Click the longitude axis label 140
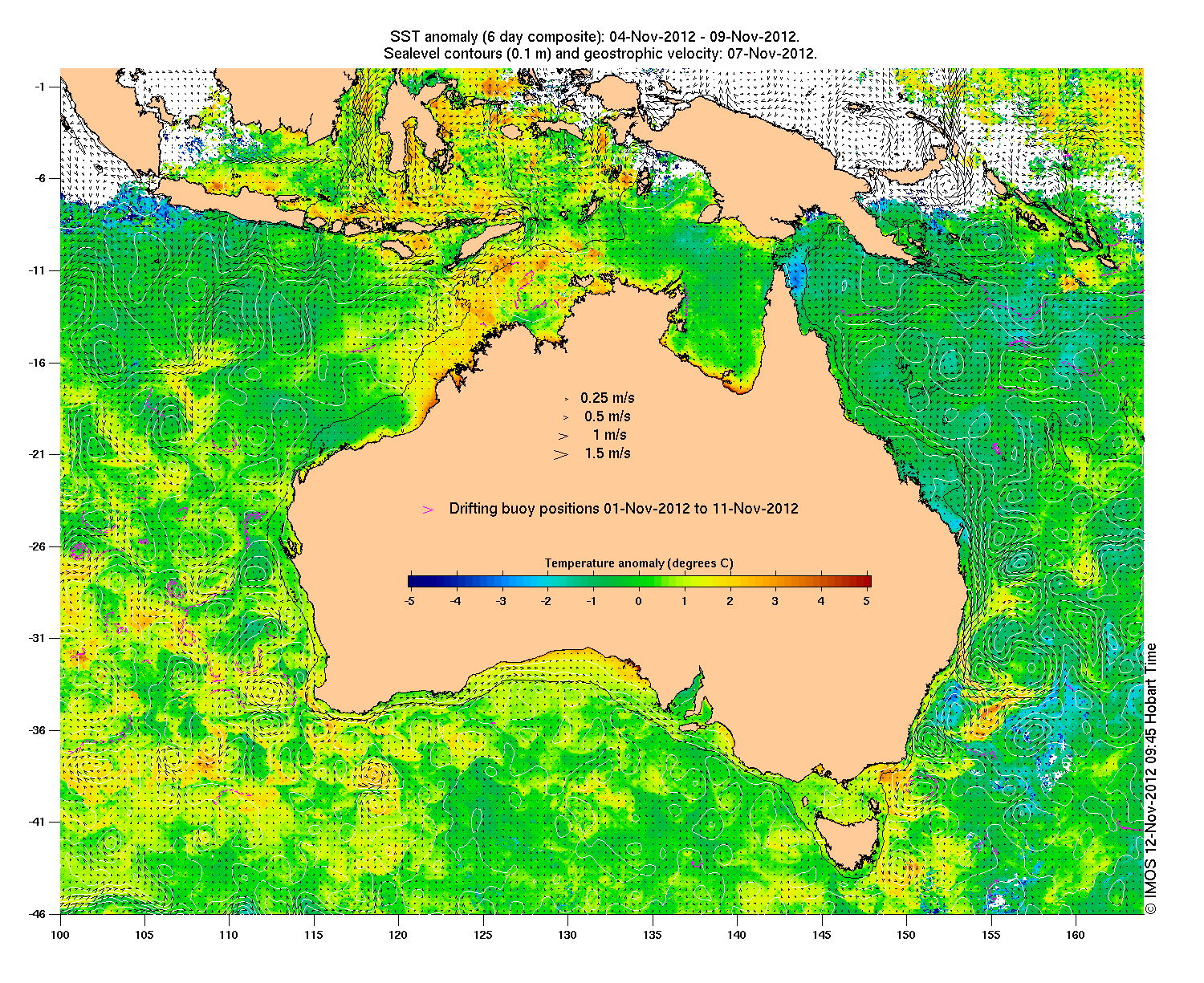 [737, 935]
